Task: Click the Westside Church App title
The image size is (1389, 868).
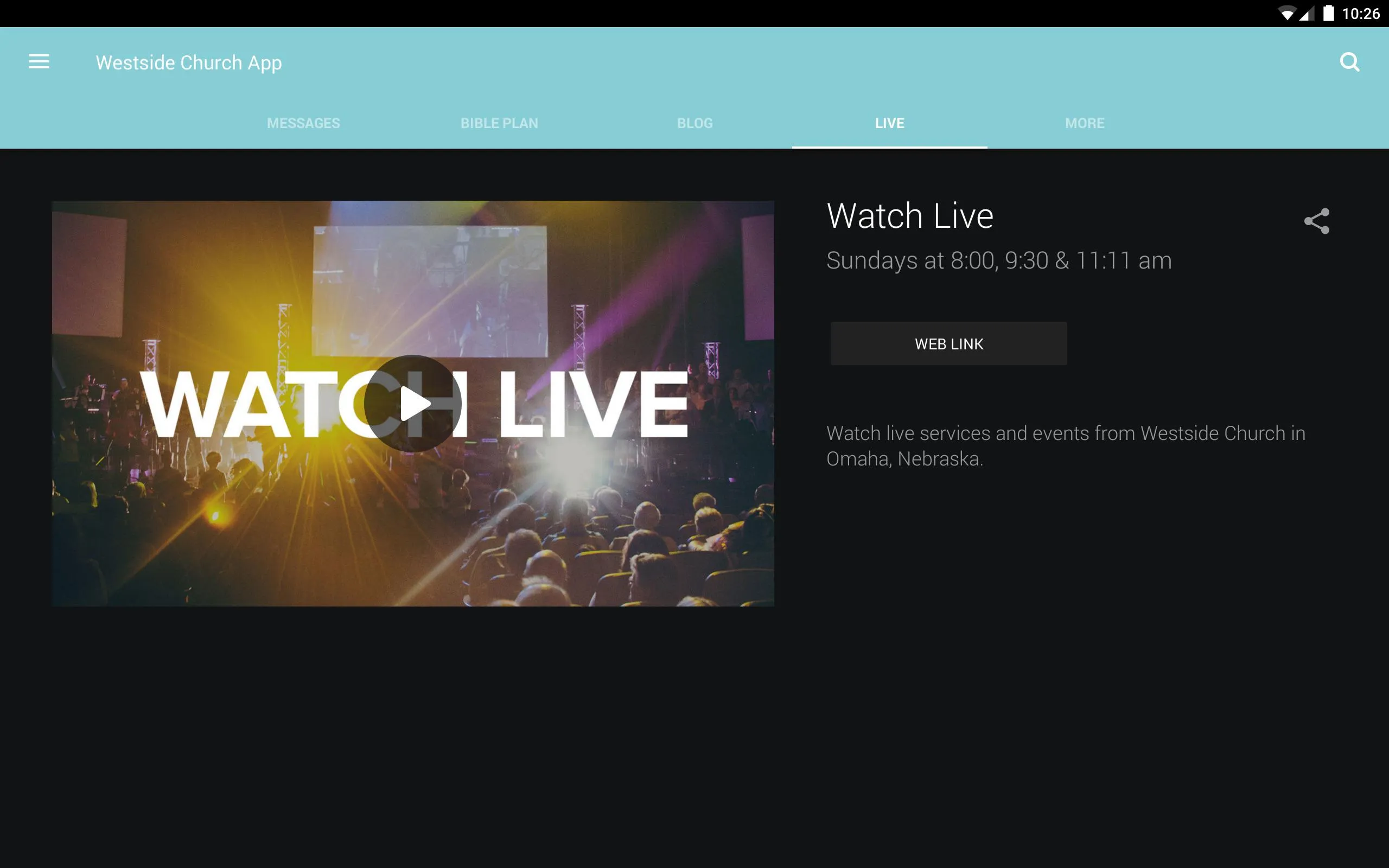Action: pyautogui.click(x=189, y=62)
